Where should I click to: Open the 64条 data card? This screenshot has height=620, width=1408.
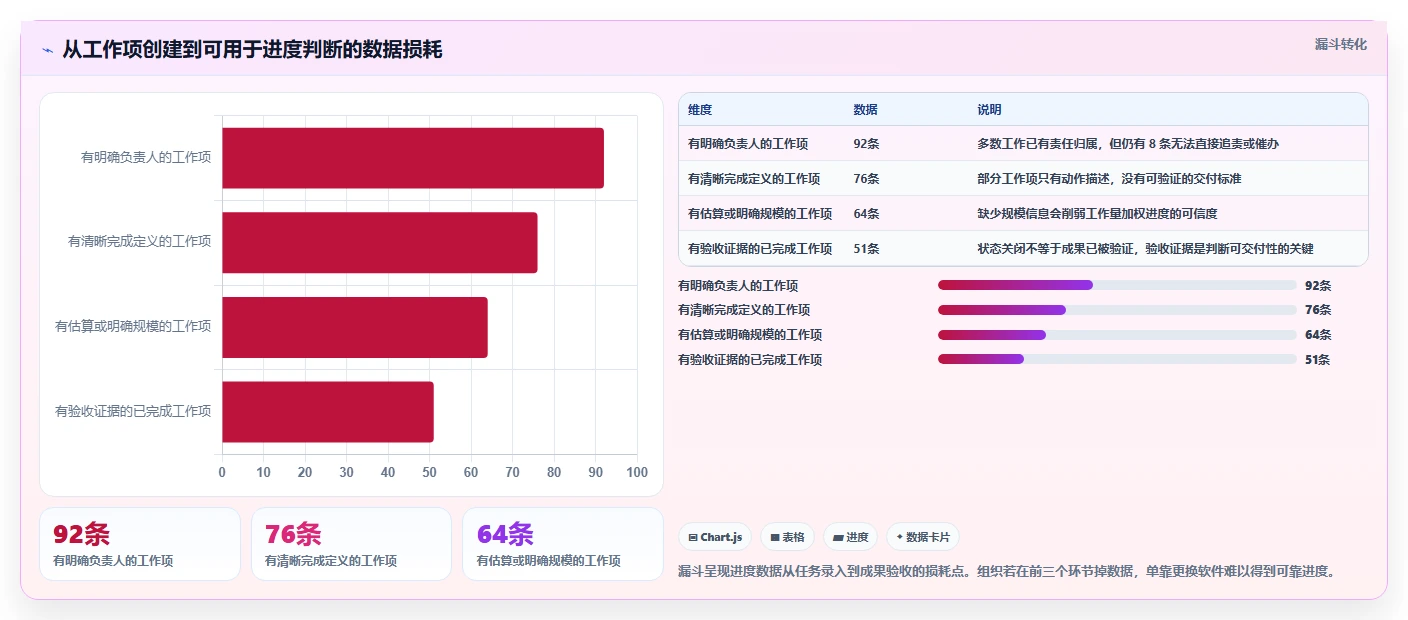(x=563, y=544)
